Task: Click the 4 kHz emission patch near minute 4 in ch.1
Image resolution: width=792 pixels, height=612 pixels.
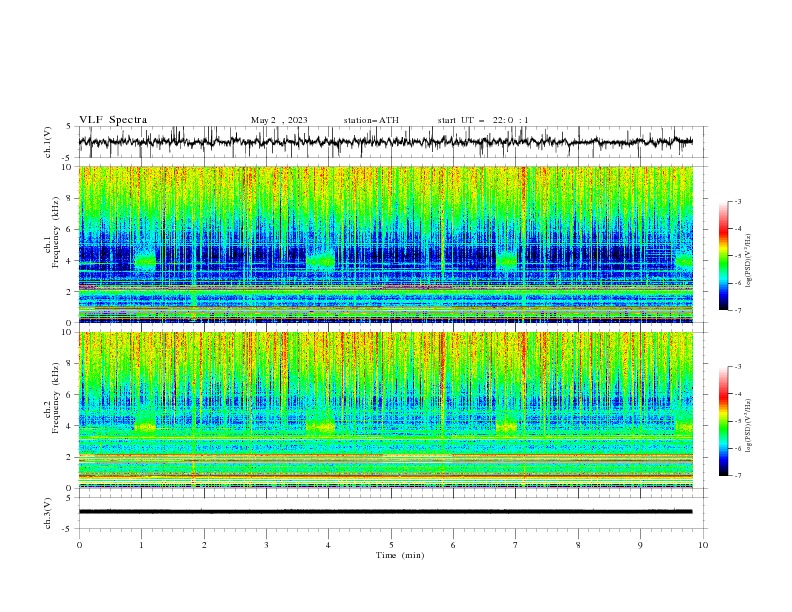Action: click(320, 260)
